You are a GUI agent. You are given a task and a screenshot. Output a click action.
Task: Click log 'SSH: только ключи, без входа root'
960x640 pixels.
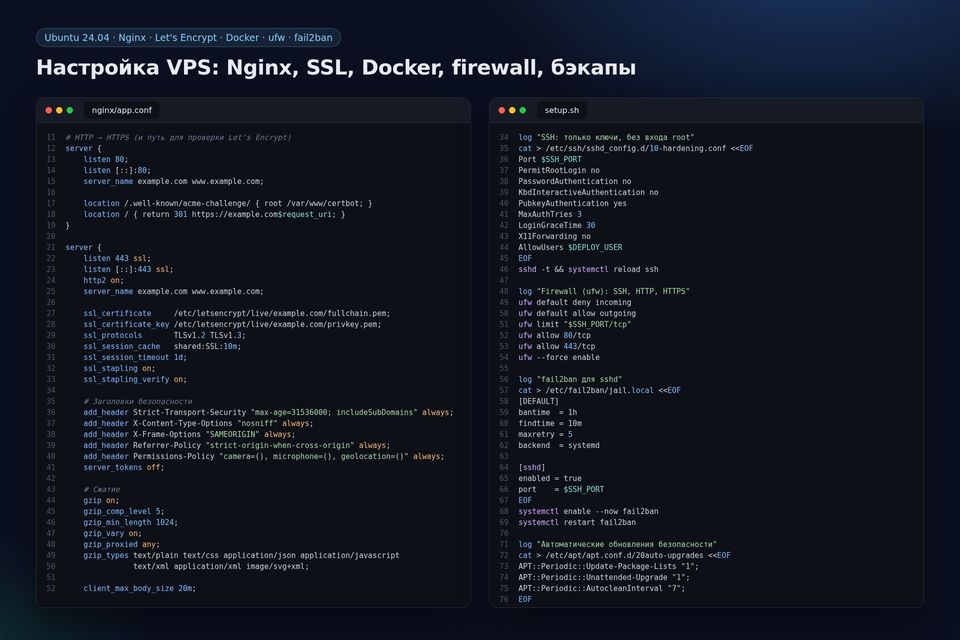pyautogui.click(x=606, y=137)
